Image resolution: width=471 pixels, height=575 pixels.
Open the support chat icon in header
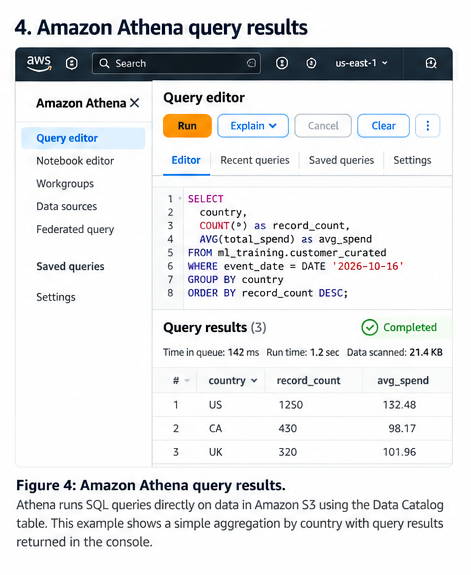[431, 63]
